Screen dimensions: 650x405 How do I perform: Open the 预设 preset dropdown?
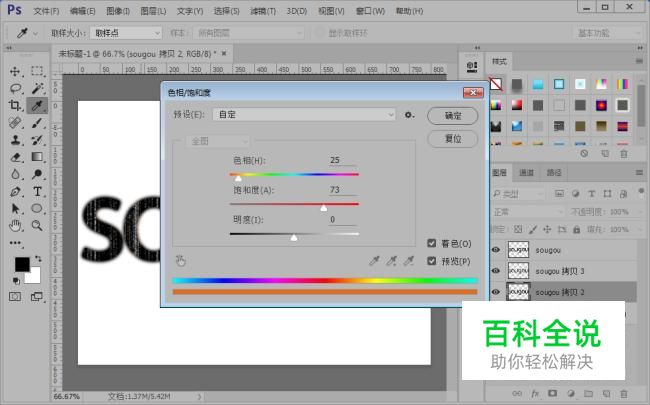pos(304,115)
